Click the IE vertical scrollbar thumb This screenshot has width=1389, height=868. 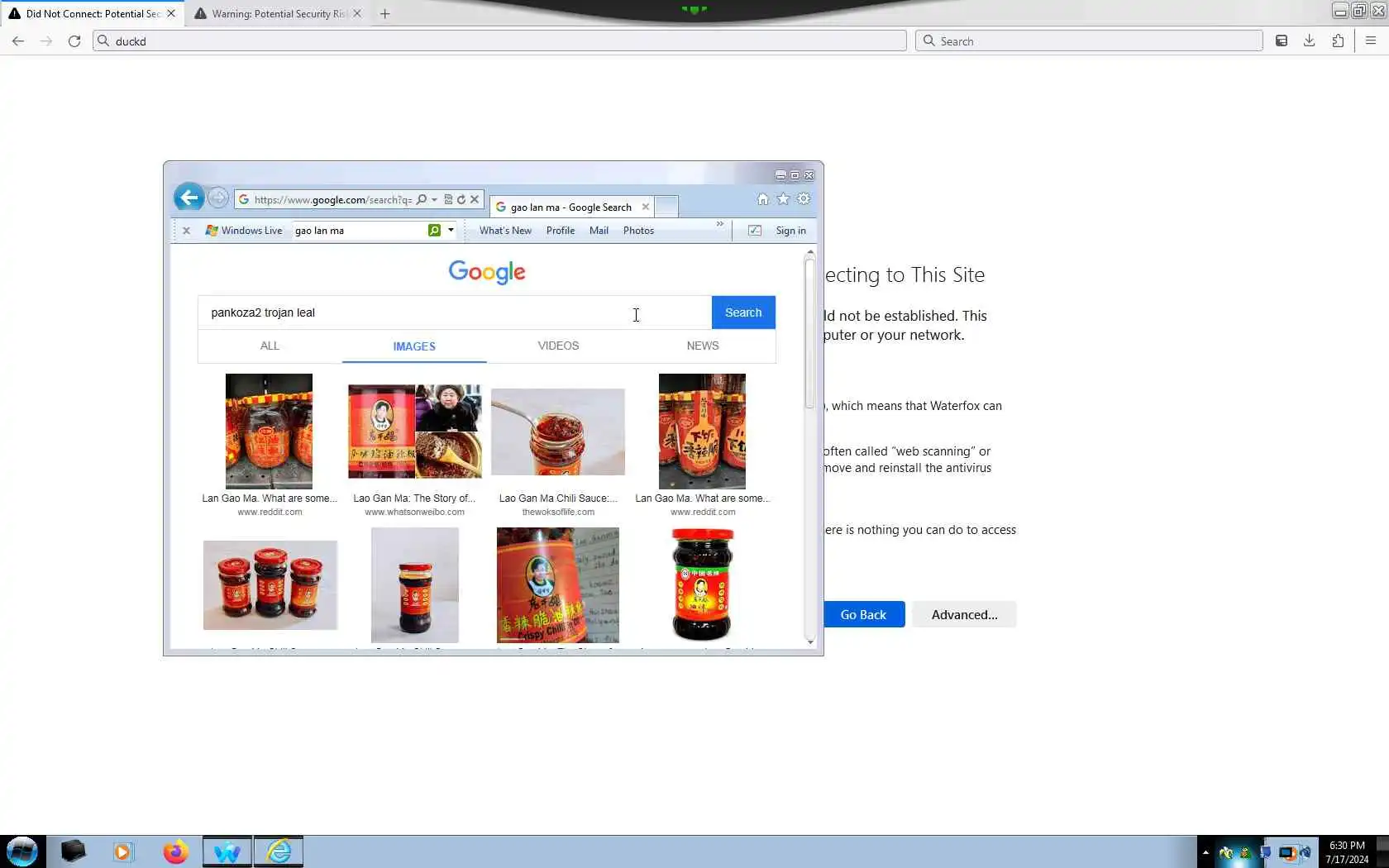click(810, 334)
